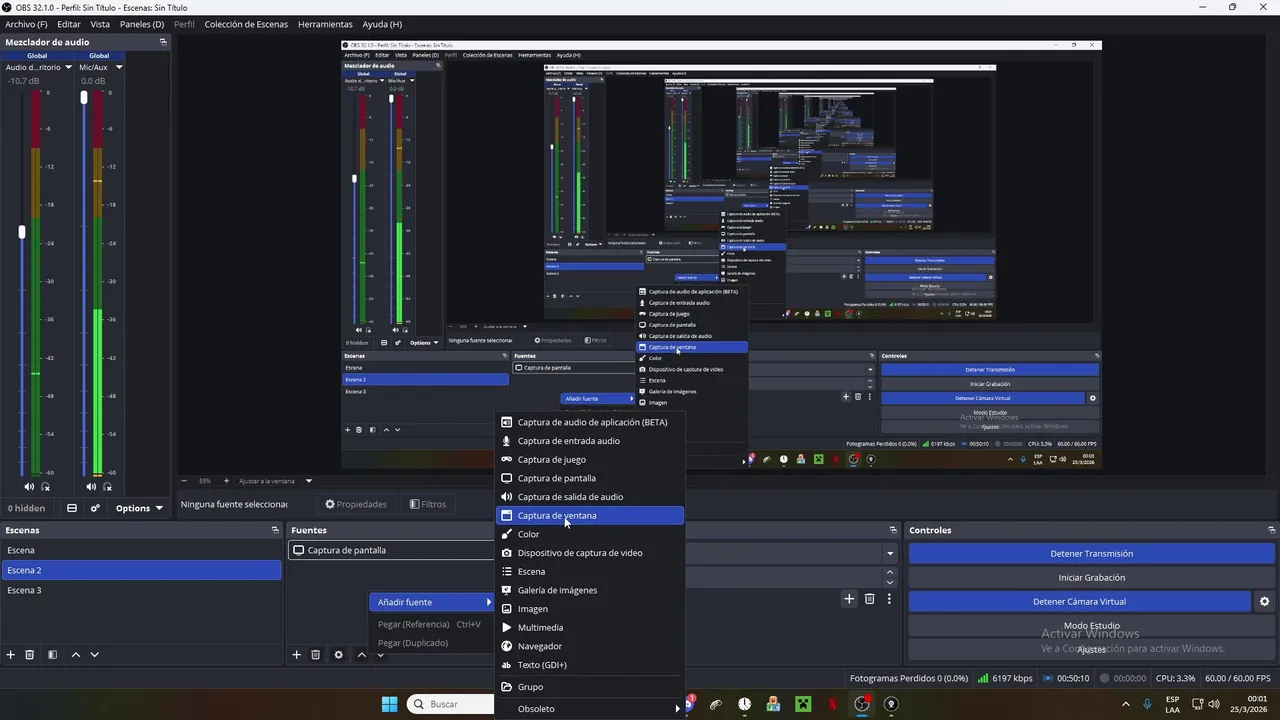
Task: Open desktop audio source options dropdown arrow
Action: (x=69, y=67)
